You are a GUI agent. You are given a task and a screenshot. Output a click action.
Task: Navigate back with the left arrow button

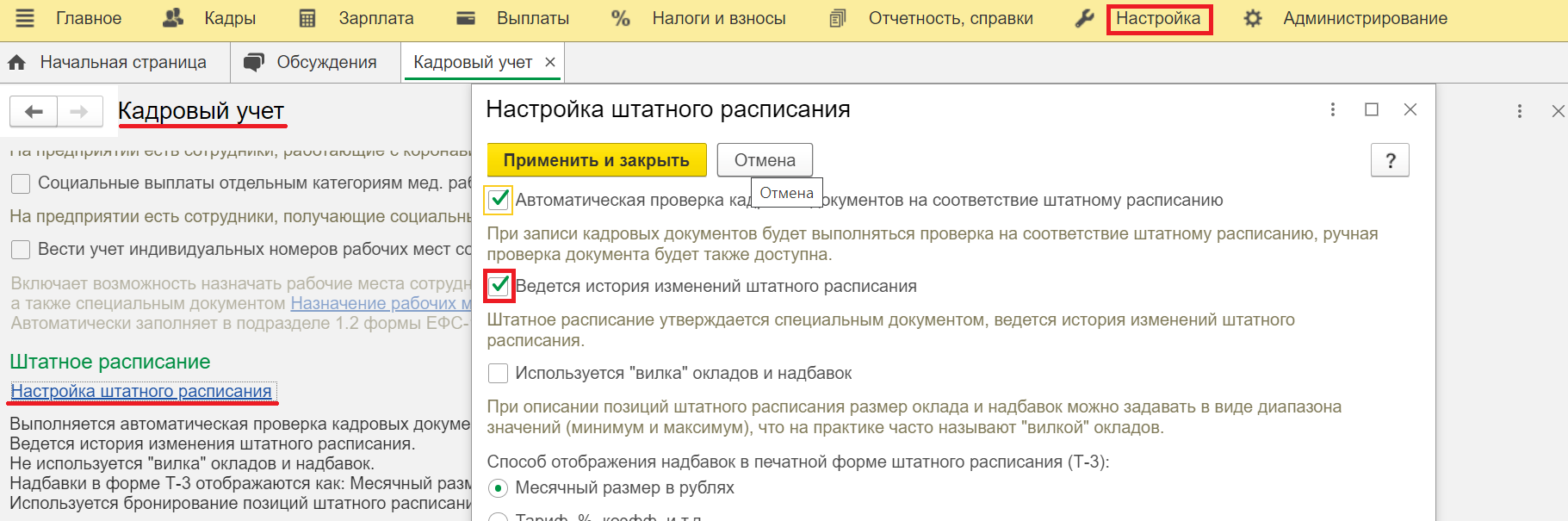(x=34, y=111)
